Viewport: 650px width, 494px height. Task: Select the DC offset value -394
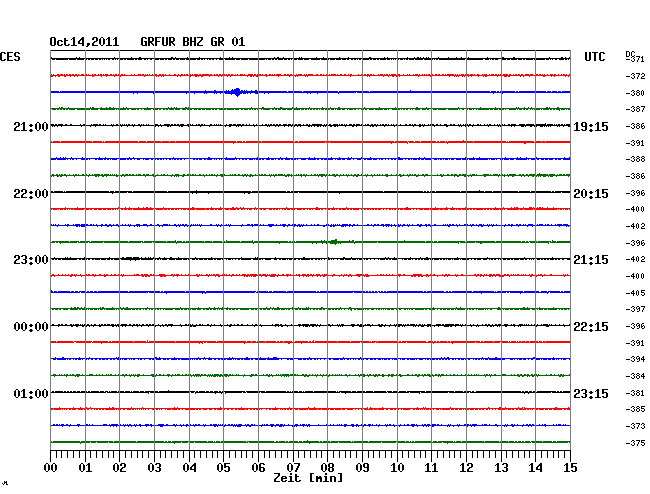point(635,359)
